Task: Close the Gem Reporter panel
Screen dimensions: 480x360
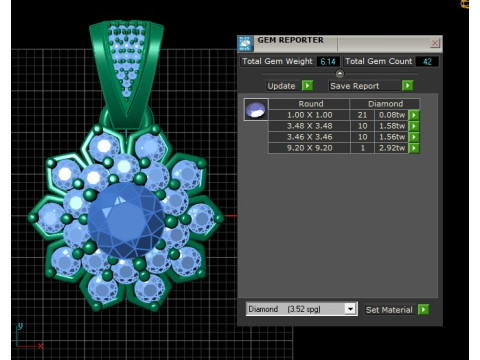Action: pos(435,43)
